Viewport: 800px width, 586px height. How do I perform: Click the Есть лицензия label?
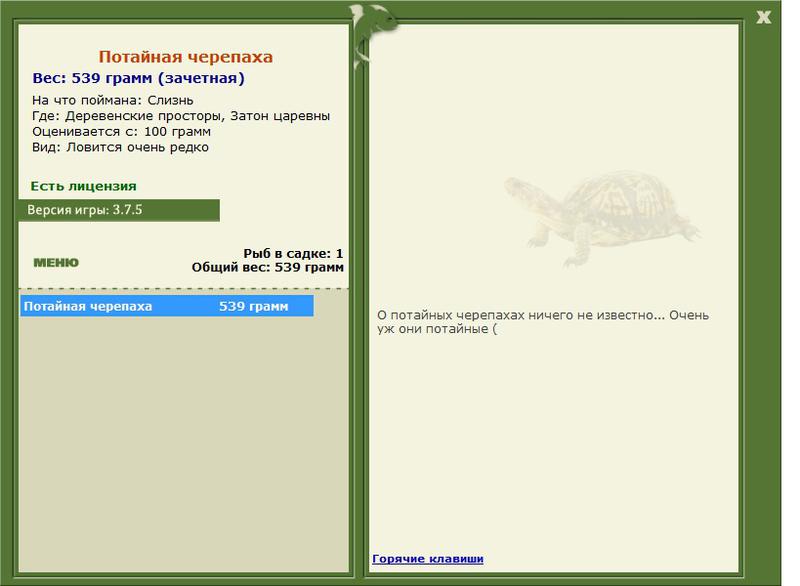(84, 186)
